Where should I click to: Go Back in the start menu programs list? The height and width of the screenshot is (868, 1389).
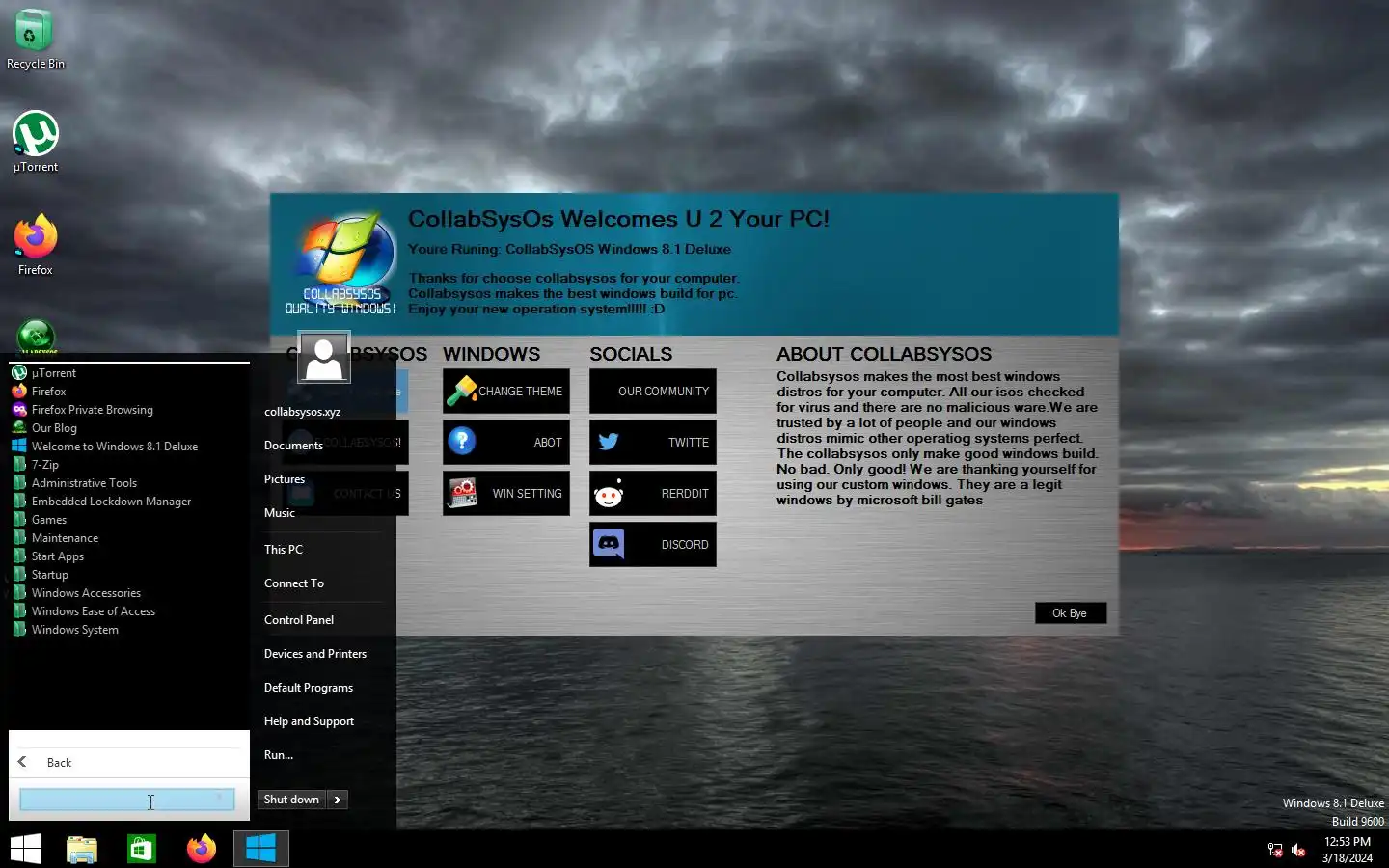(129, 762)
